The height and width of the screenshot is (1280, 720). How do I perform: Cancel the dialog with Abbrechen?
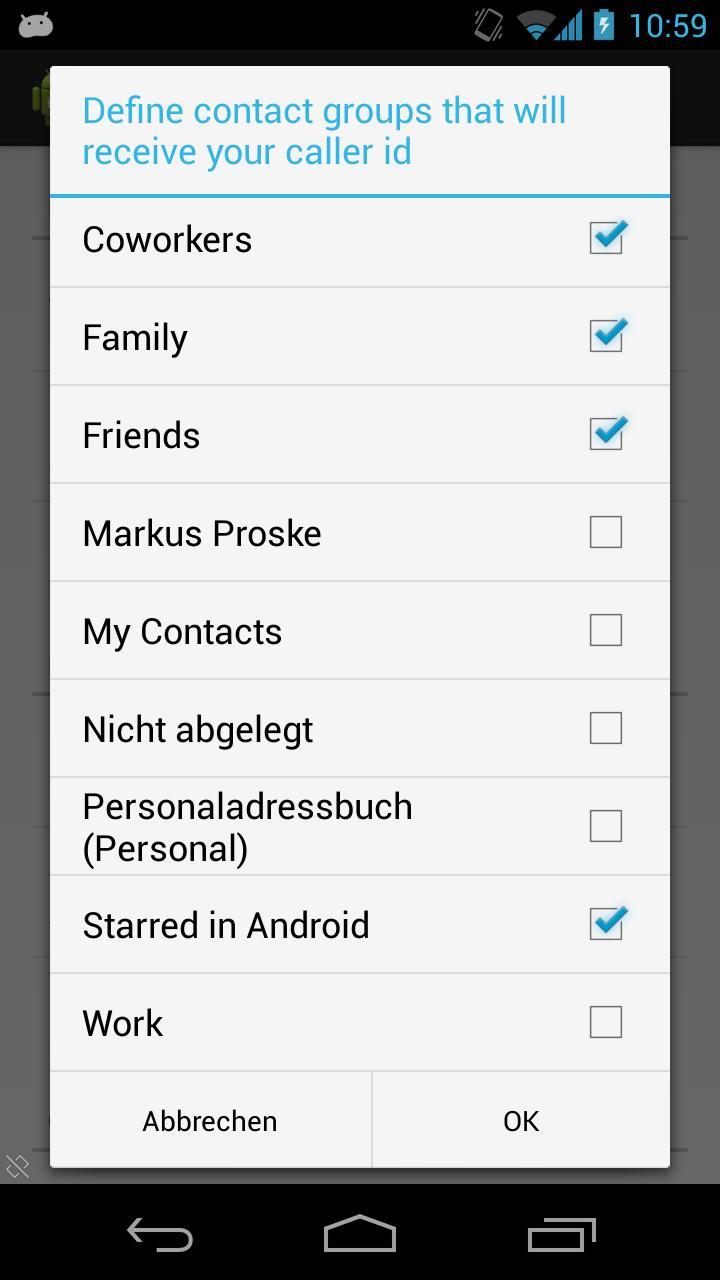210,1121
